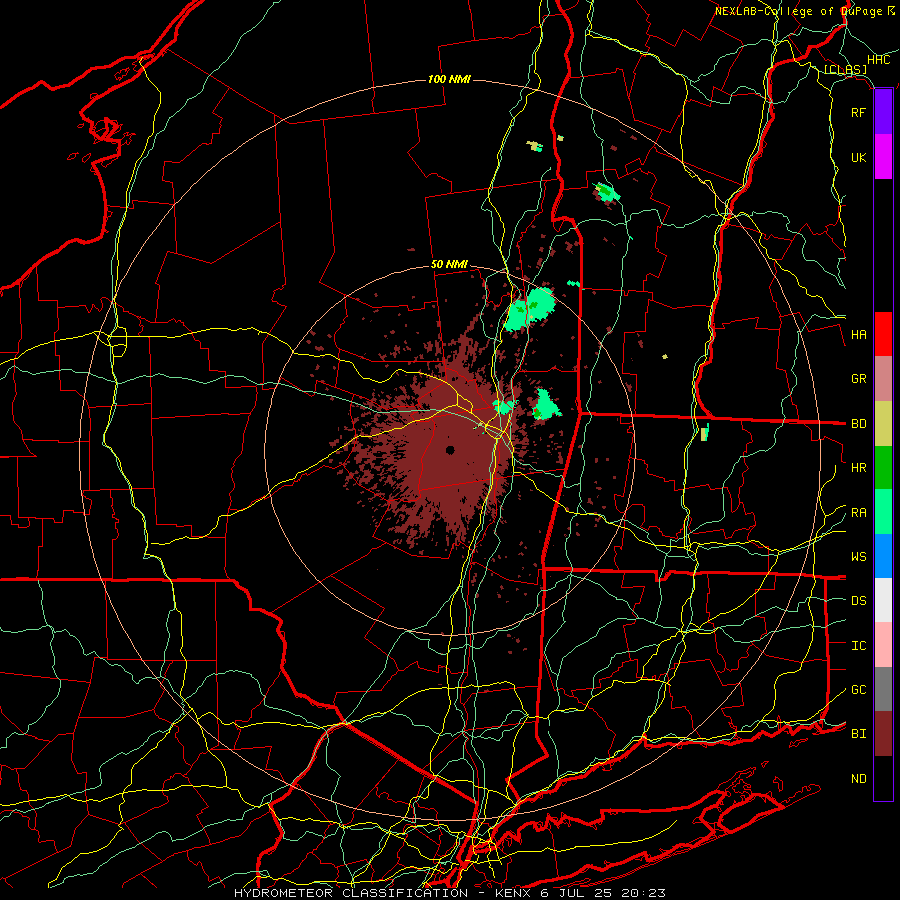Click the magenta UK legend color swatch
Viewport: 900px width, 900px height.
click(x=883, y=157)
